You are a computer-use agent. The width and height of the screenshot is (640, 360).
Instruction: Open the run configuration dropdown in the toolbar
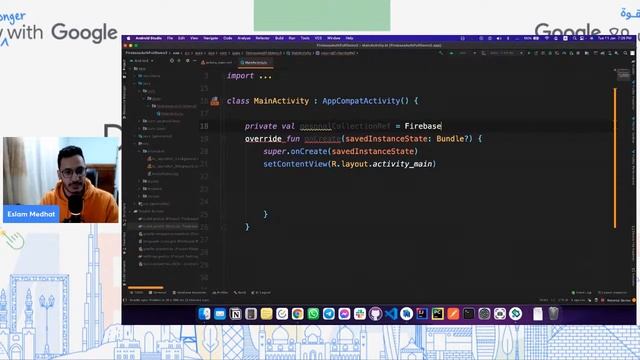[x=463, y=53]
